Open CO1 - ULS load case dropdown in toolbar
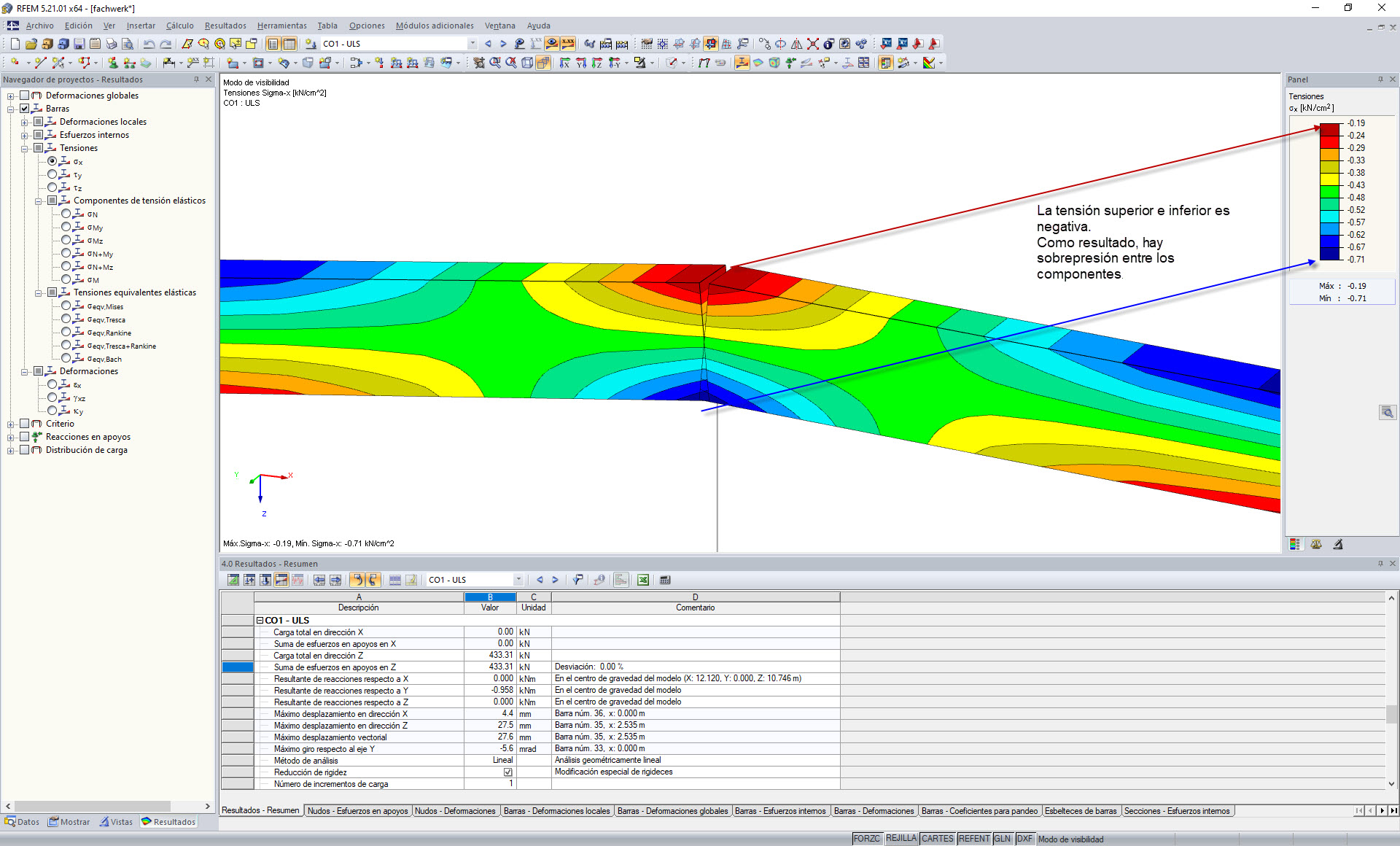The width and height of the screenshot is (1400, 846). pos(472,44)
